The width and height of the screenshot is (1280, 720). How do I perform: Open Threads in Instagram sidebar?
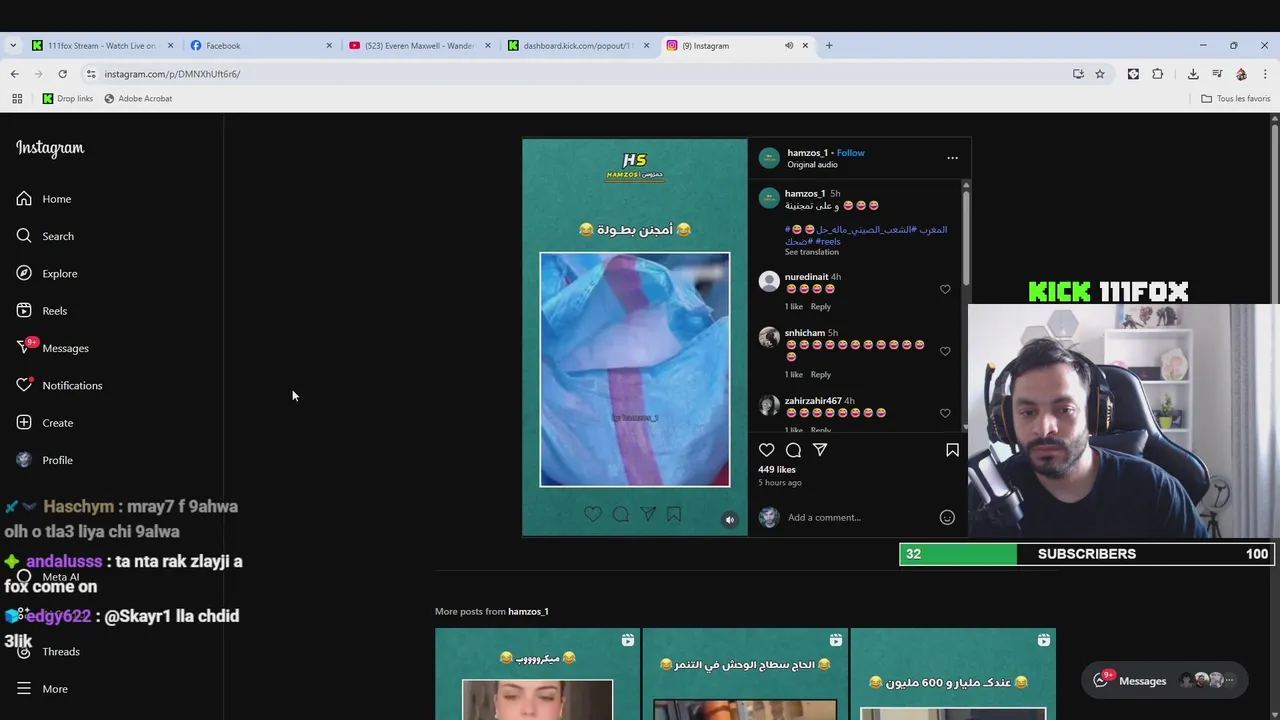coord(48,651)
